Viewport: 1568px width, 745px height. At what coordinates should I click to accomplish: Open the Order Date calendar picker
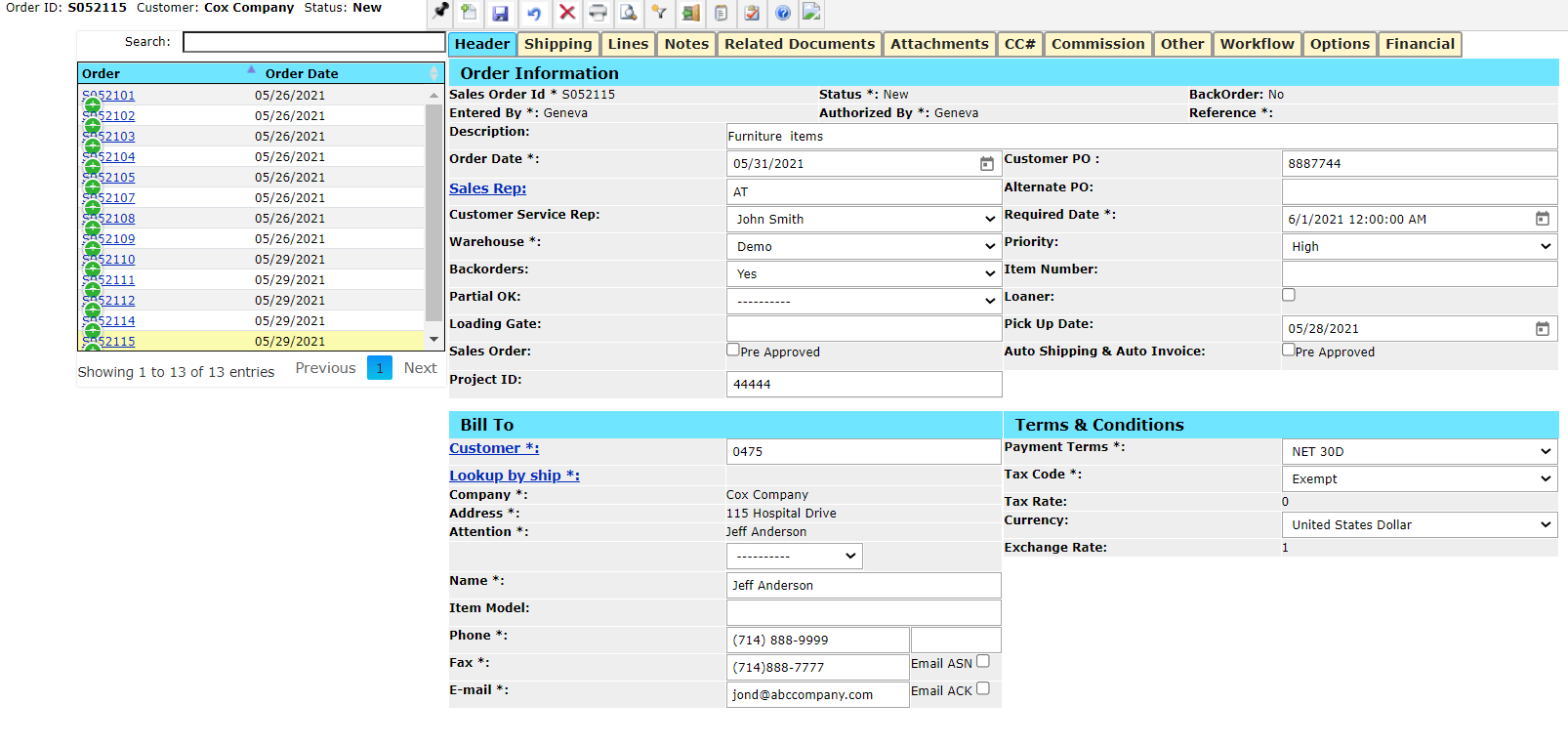coord(987,164)
